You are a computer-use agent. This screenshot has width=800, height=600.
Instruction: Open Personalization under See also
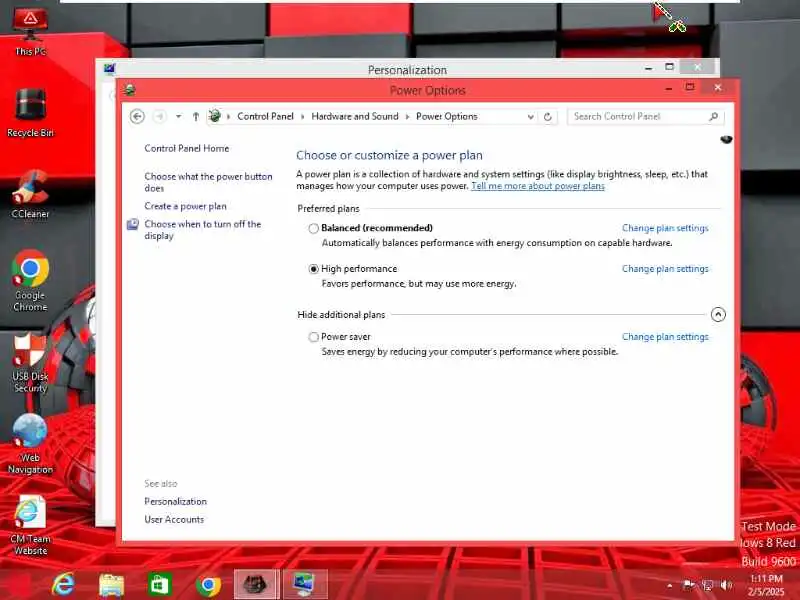tap(176, 502)
